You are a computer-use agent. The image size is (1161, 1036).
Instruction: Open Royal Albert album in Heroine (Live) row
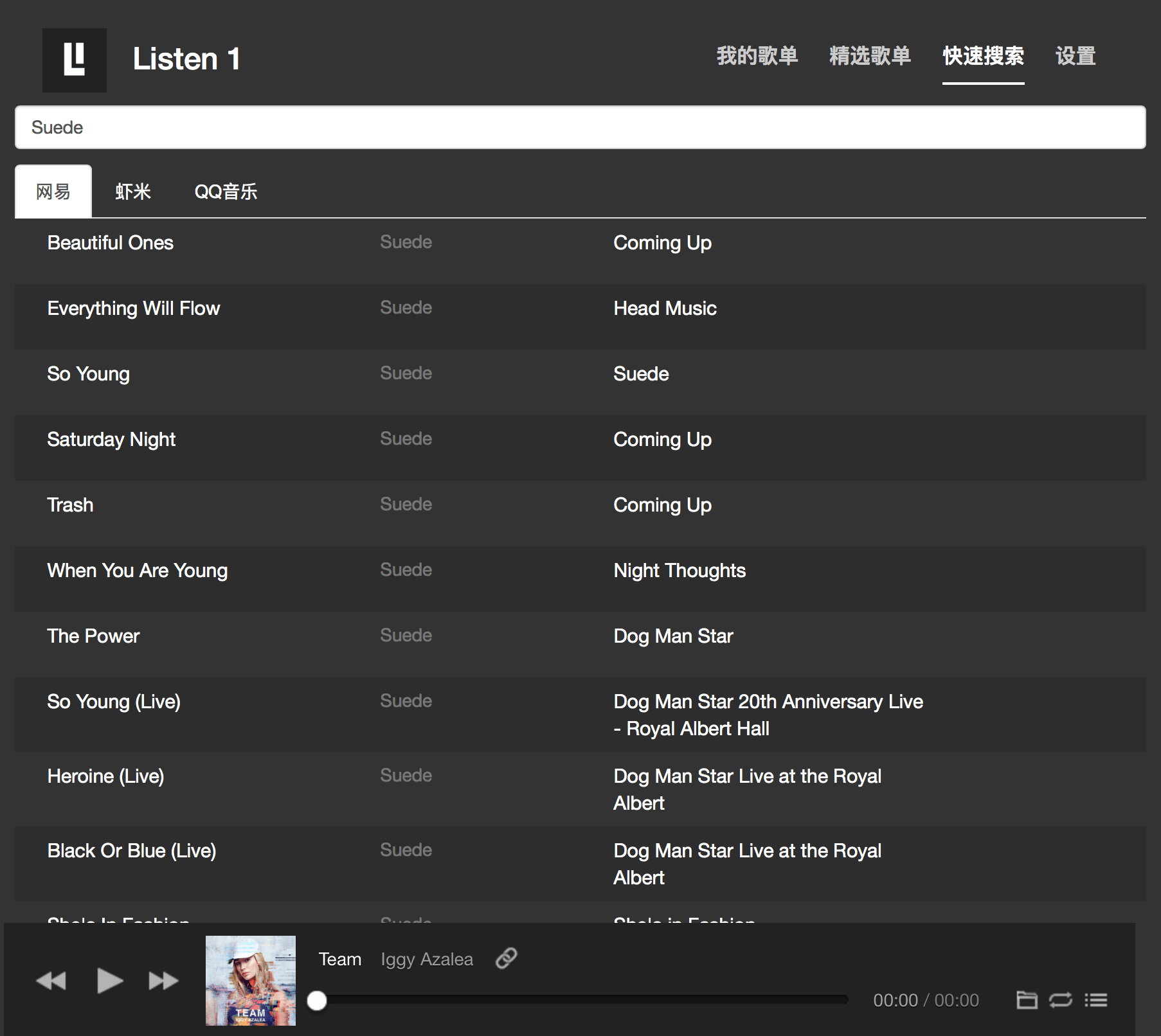point(747,790)
